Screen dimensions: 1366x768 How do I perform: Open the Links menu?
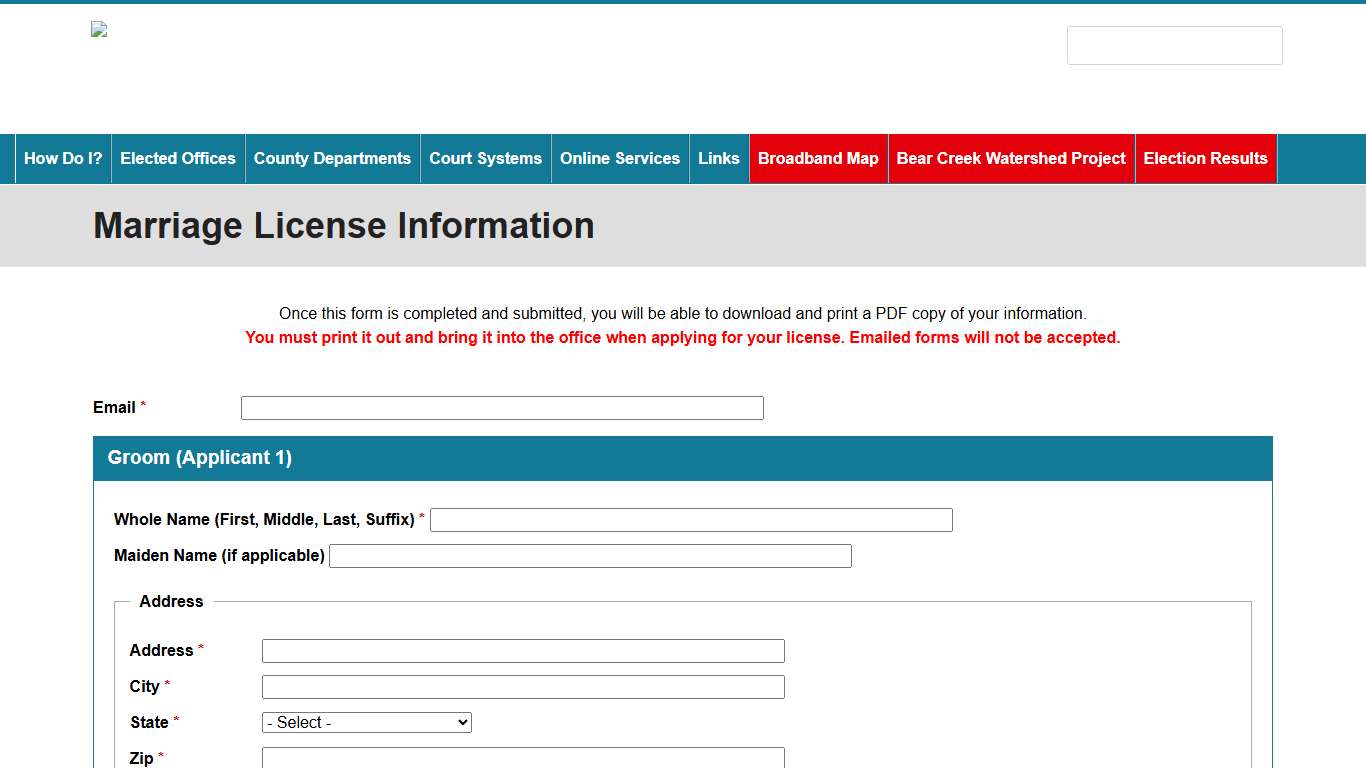click(x=718, y=158)
